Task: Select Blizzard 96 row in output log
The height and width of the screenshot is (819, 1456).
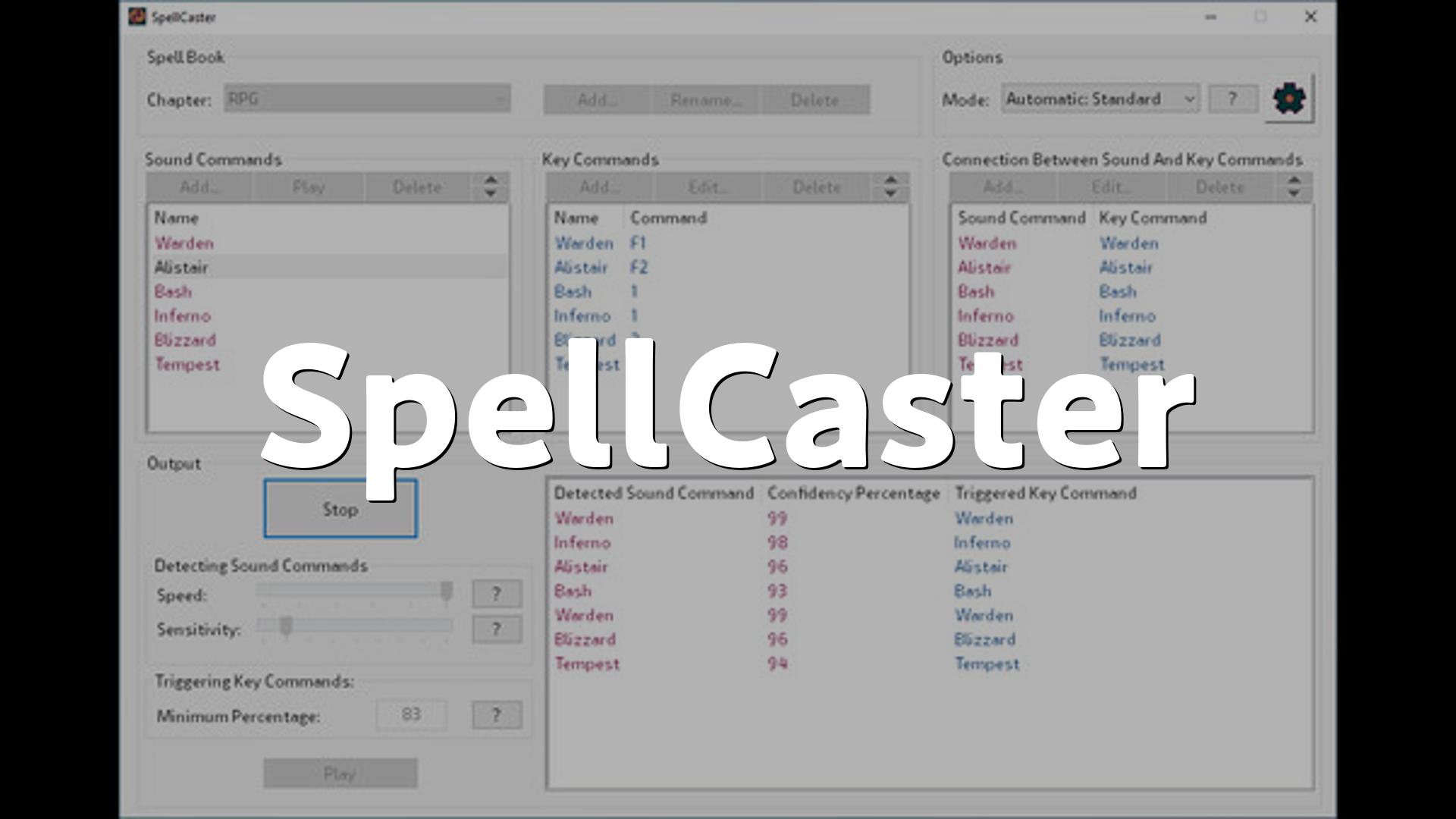Action: click(930, 640)
